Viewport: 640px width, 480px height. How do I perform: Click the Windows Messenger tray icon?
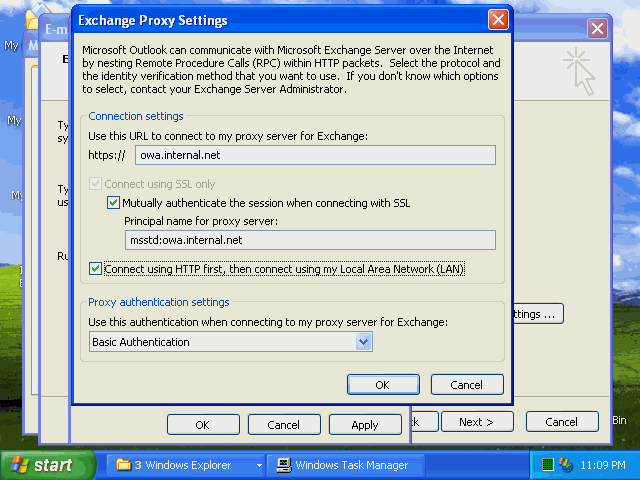tap(566, 464)
